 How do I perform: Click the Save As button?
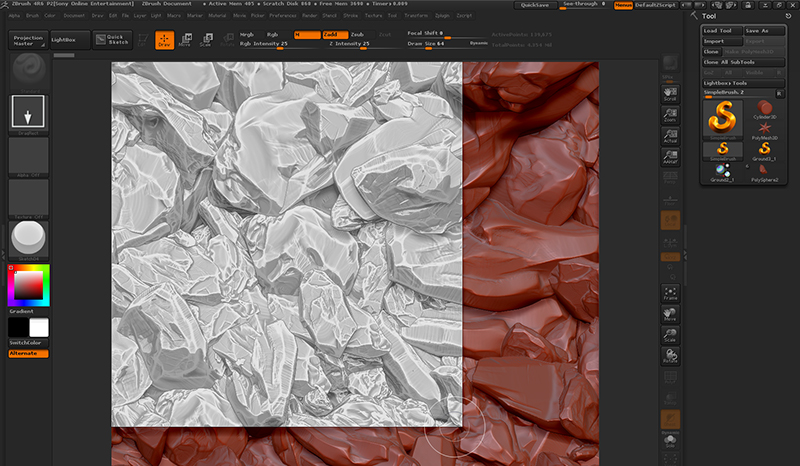(x=764, y=31)
